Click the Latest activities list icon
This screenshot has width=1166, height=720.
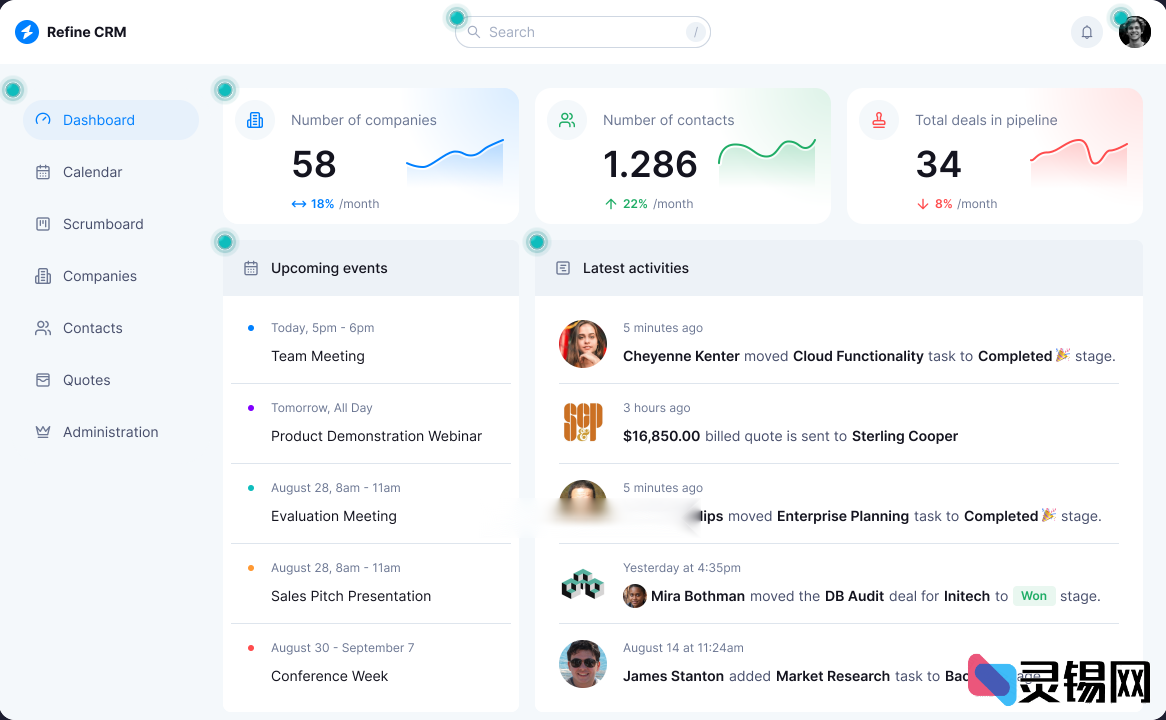tap(563, 268)
